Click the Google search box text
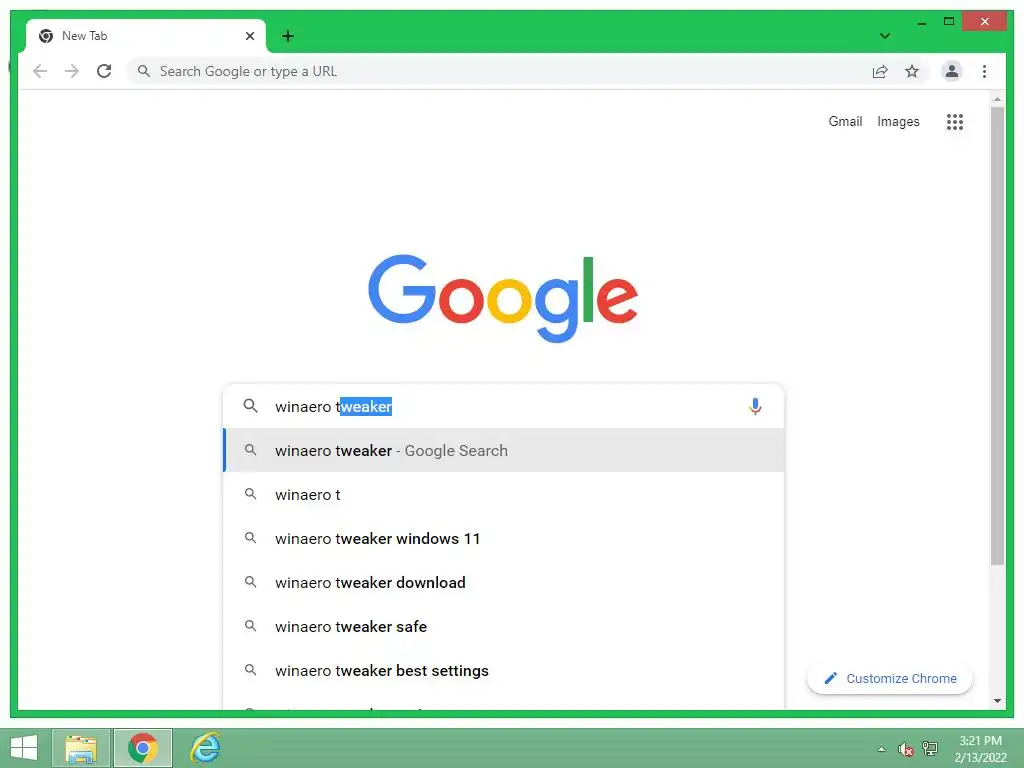The width and height of the screenshot is (1024, 768). 333,406
